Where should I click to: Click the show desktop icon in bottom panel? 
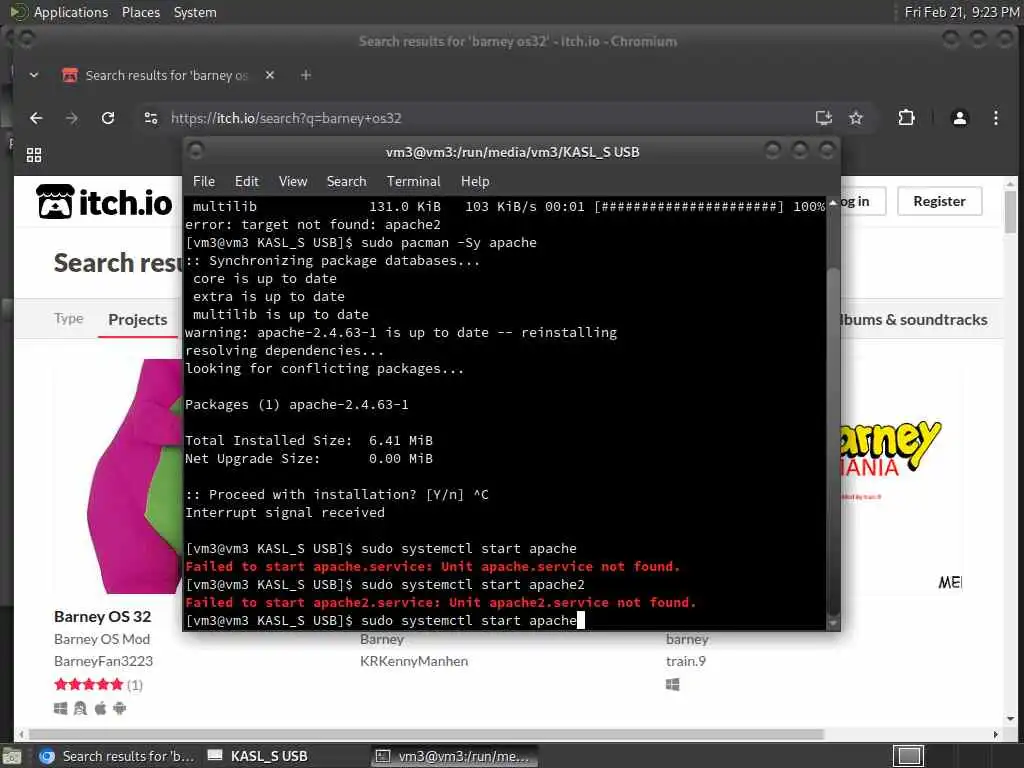coord(12,757)
